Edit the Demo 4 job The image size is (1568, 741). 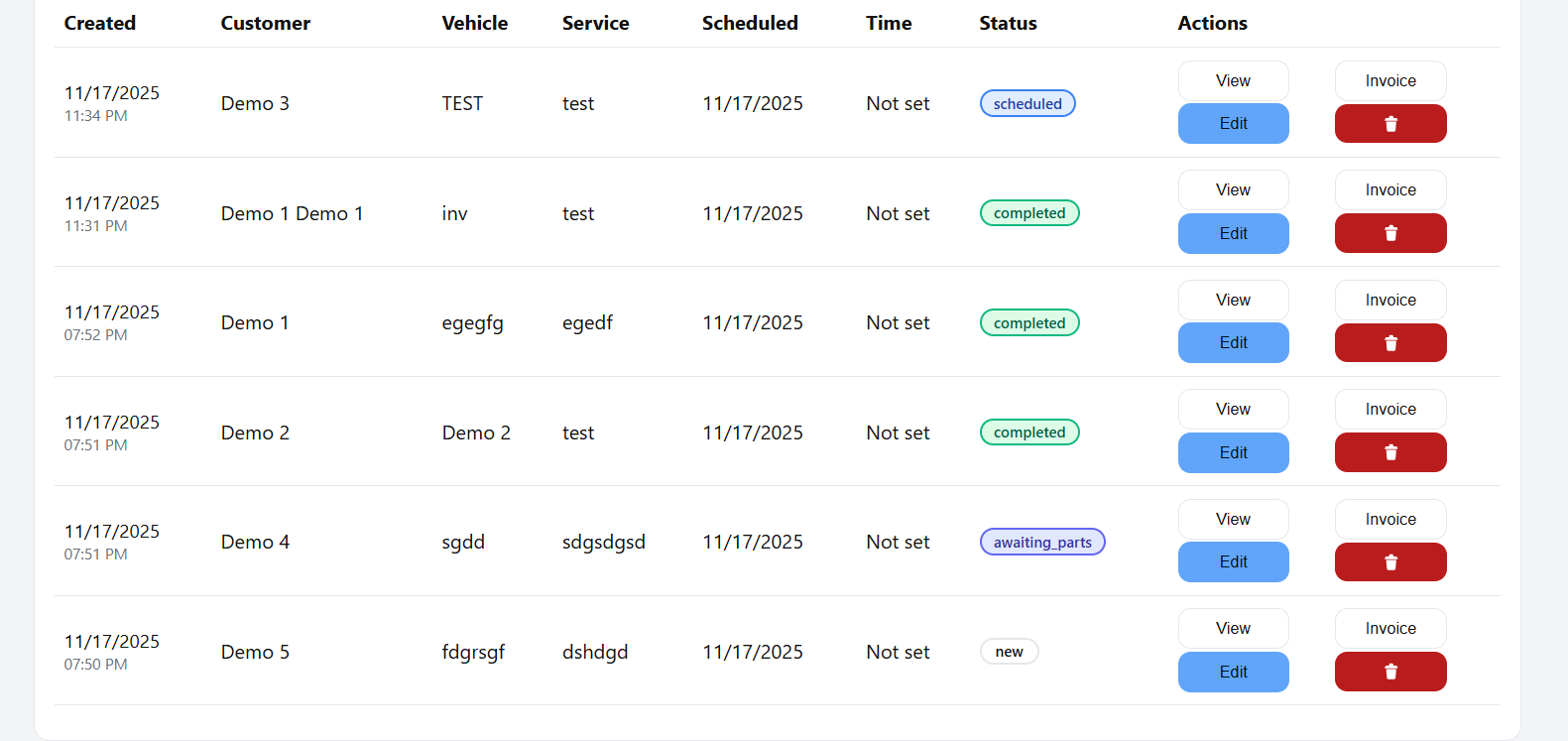(x=1233, y=562)
